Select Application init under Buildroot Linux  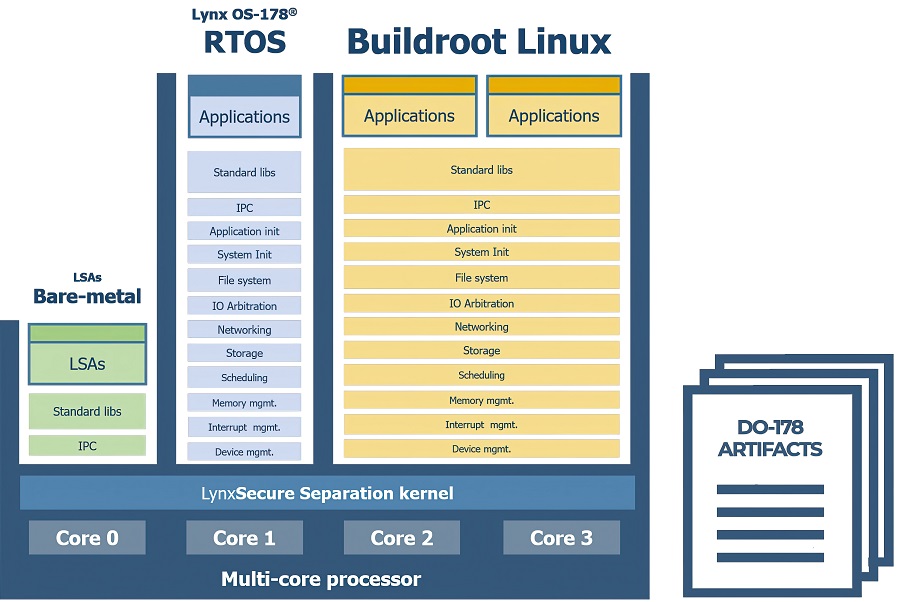tap(482, 228)
